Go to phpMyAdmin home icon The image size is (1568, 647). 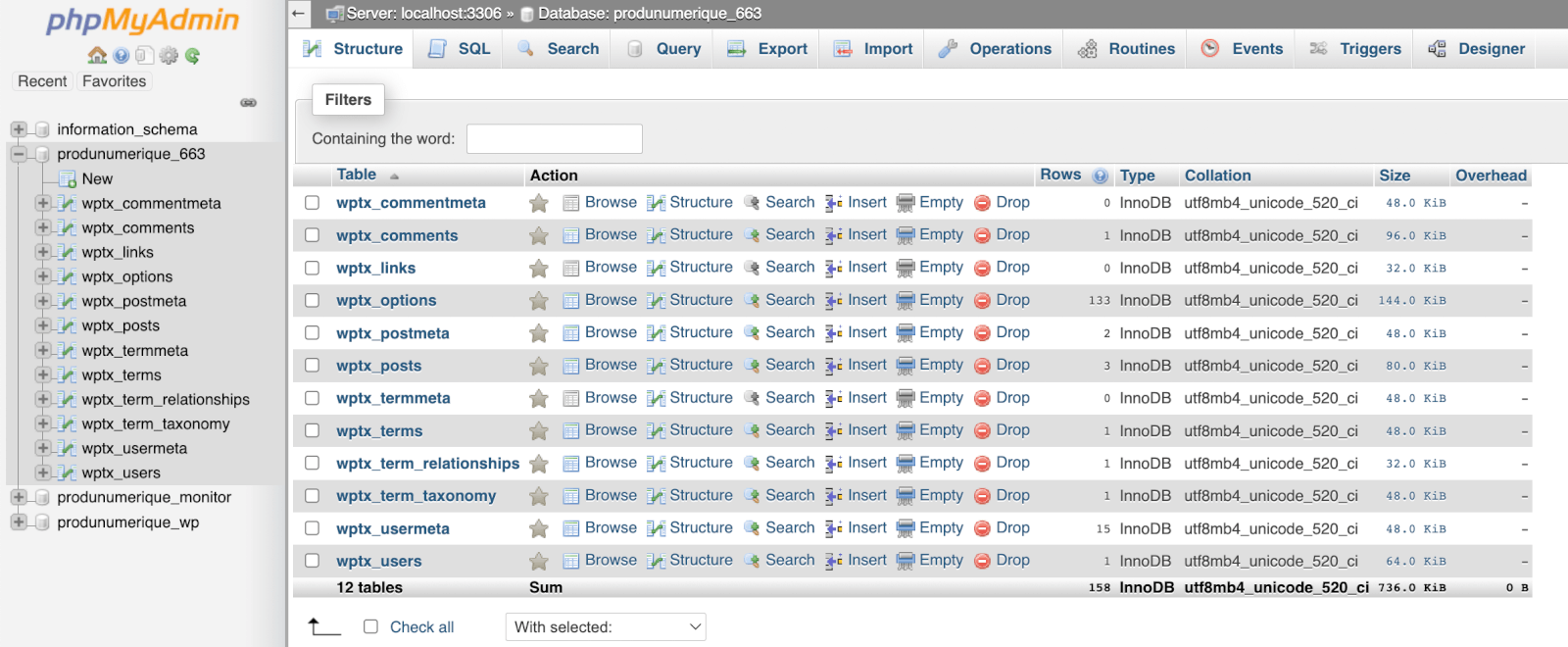click(x=97, y=56)
